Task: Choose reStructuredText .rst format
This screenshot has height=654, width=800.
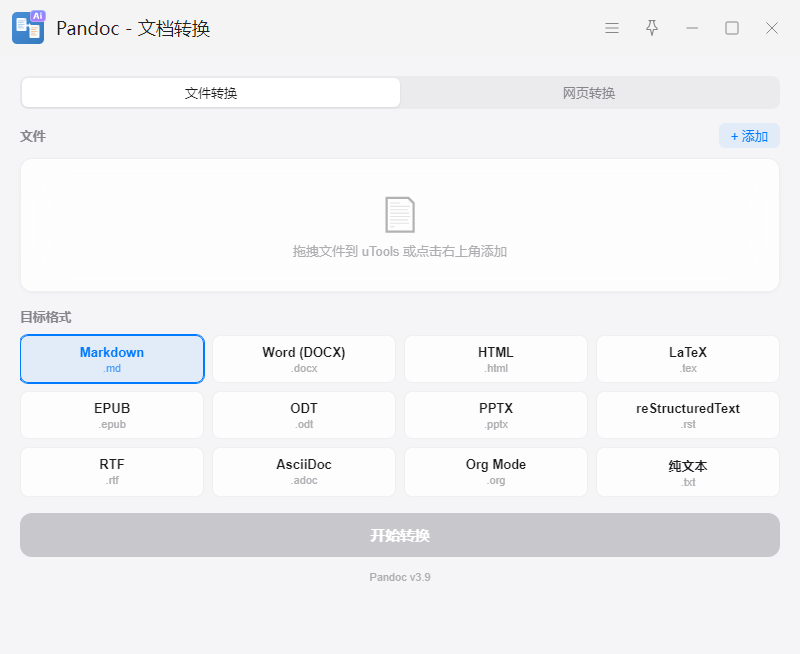Action: 688,415
